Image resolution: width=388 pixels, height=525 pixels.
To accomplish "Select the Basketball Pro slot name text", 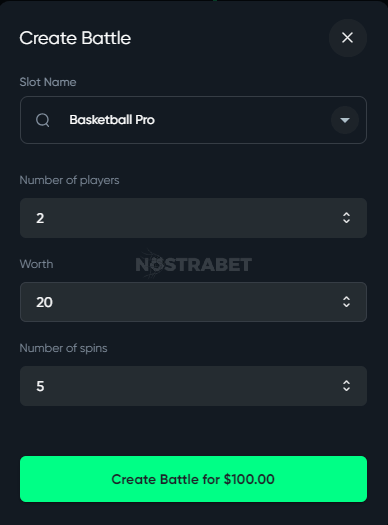I will tap(112, 120).
